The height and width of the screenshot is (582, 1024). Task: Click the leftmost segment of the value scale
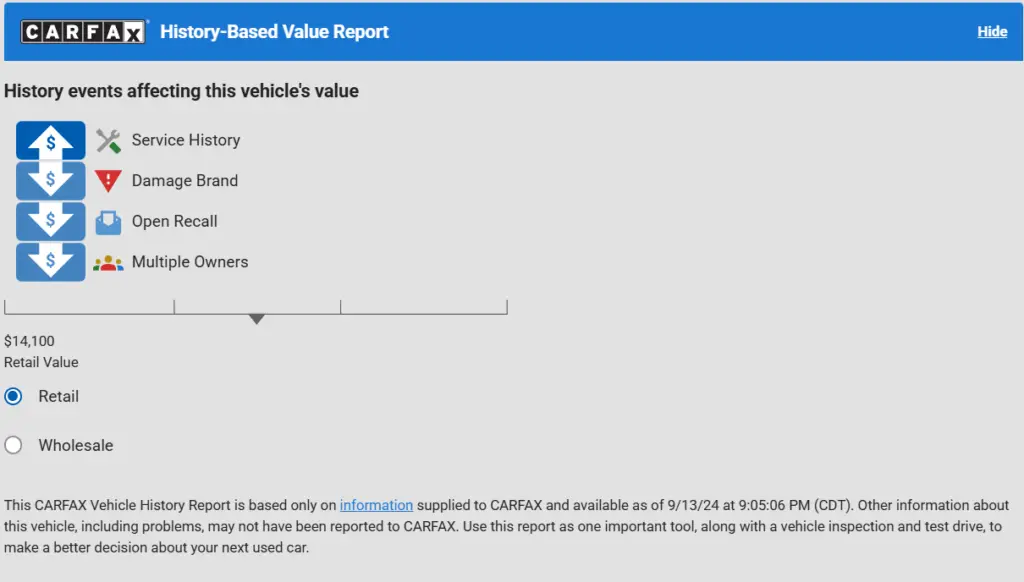point(88,304)
